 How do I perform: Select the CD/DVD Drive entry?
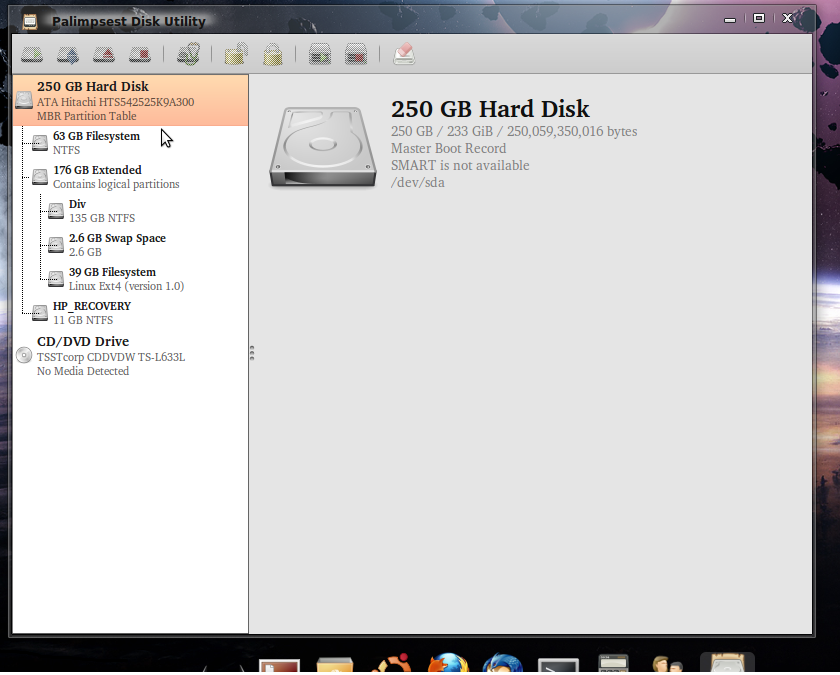(x=130, y=356)
